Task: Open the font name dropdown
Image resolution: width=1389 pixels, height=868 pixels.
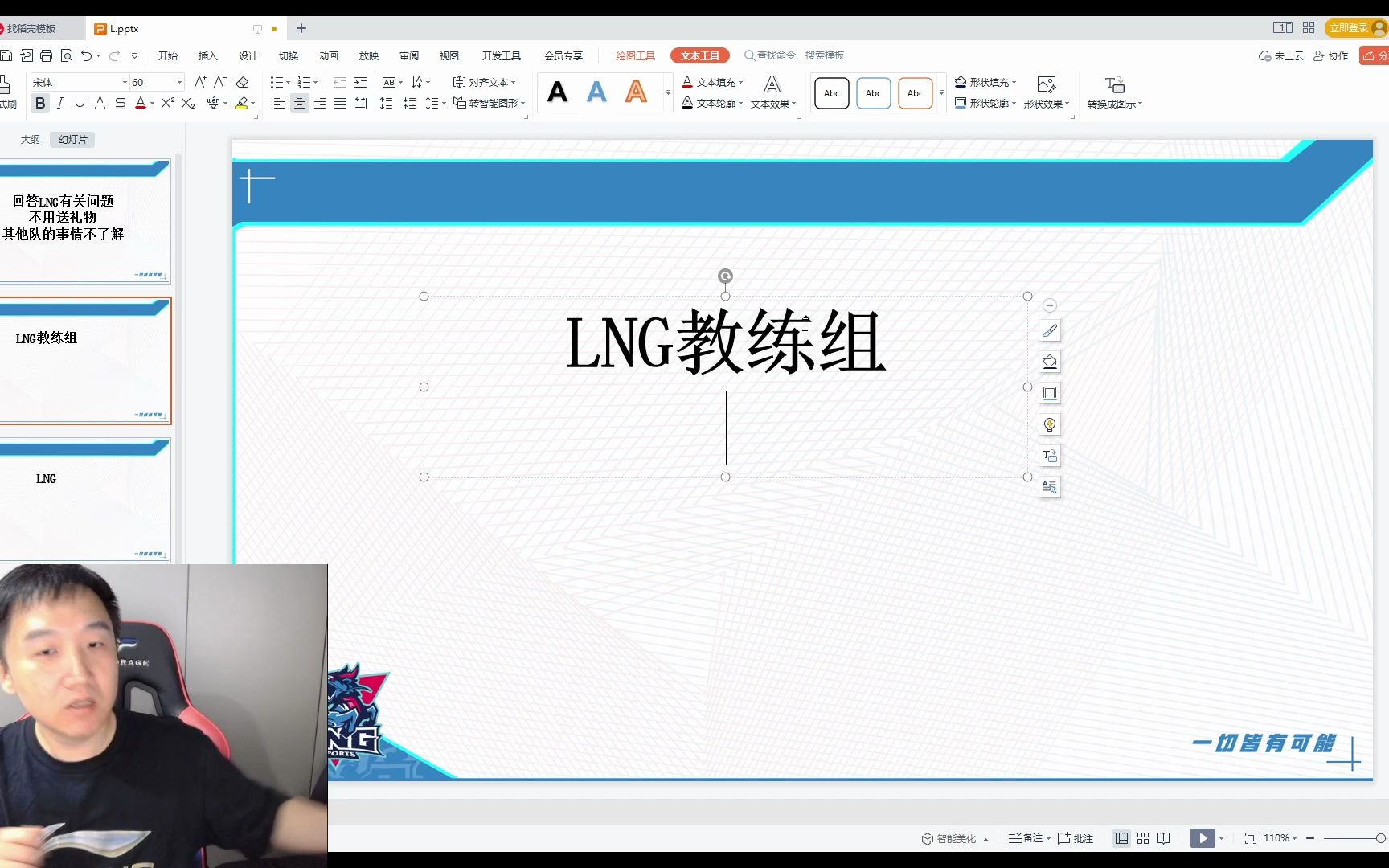Action: click(125, 82)
